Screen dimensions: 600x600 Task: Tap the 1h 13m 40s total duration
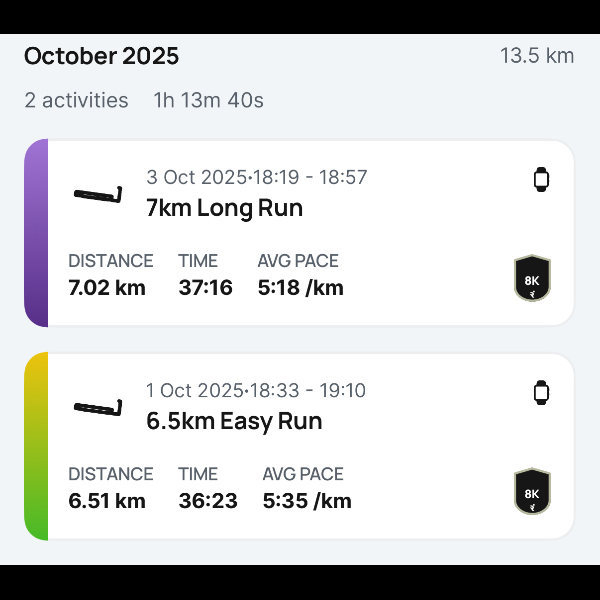pos(208,100)
